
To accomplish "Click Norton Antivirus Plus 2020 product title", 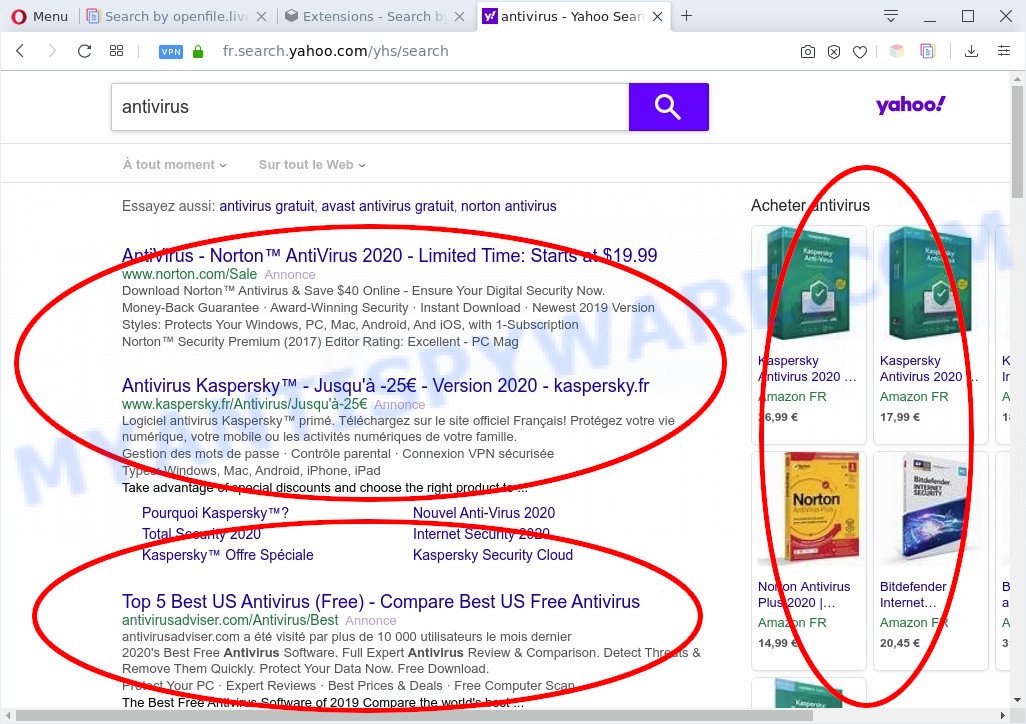I will (x=804, y=594).
